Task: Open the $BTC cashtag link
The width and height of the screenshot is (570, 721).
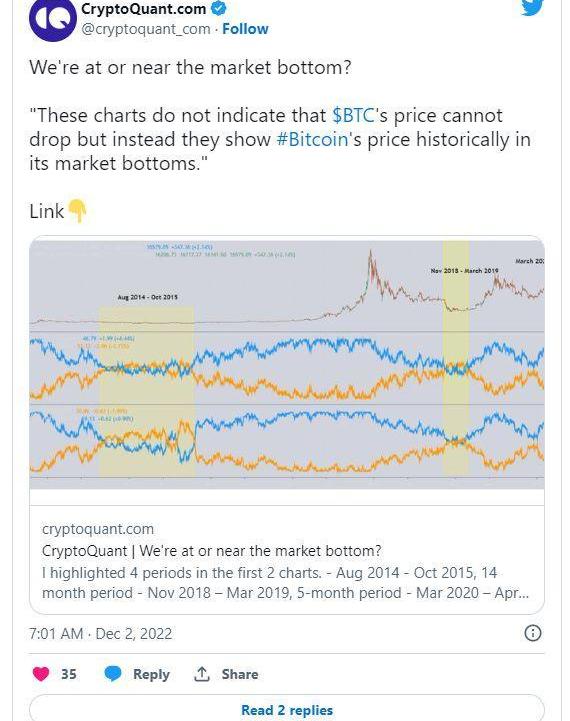Action: coord(353,115)
